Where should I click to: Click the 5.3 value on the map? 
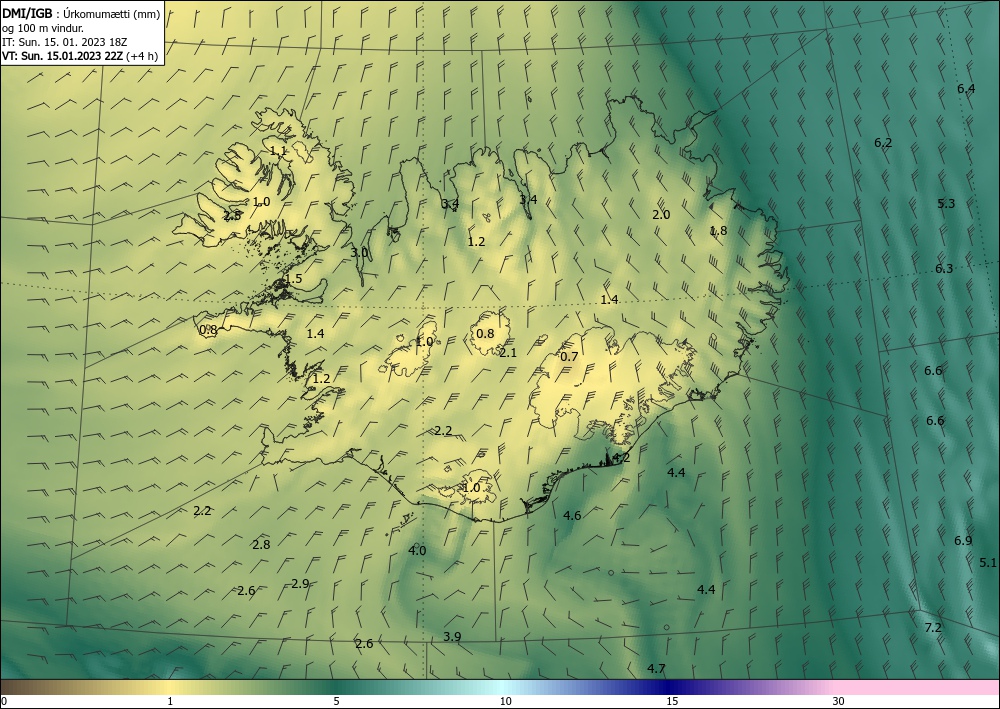pos(946,203)
